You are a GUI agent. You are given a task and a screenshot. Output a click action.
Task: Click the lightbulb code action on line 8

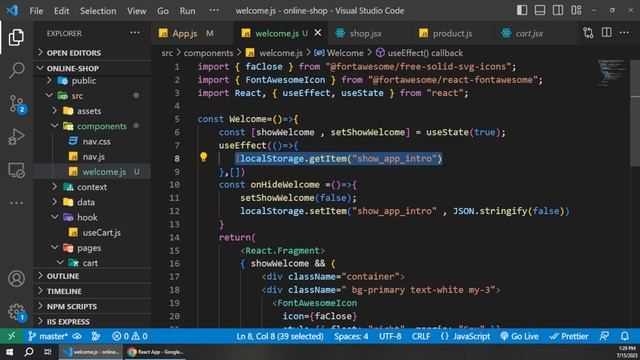coord(203,157)
